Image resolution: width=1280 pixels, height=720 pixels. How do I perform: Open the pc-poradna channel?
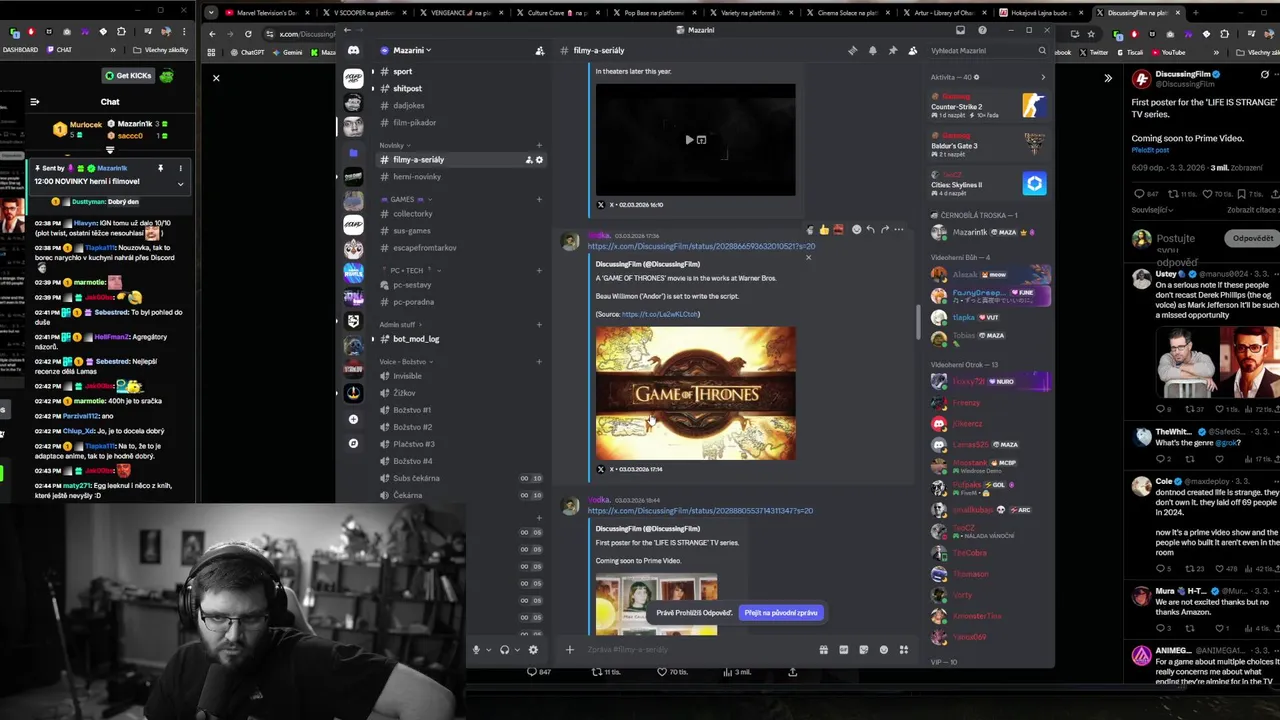[458, 302]
